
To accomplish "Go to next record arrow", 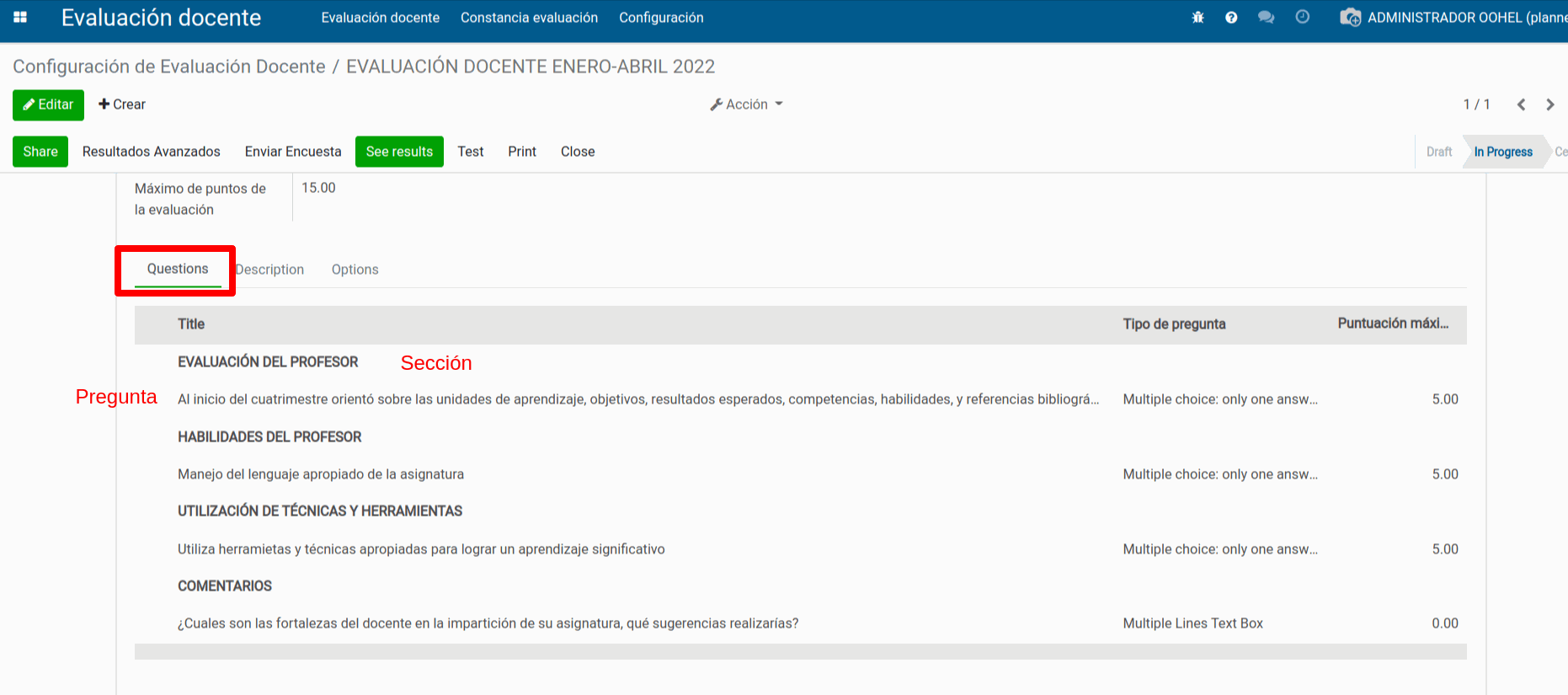I will click(x=1549, y=104).
